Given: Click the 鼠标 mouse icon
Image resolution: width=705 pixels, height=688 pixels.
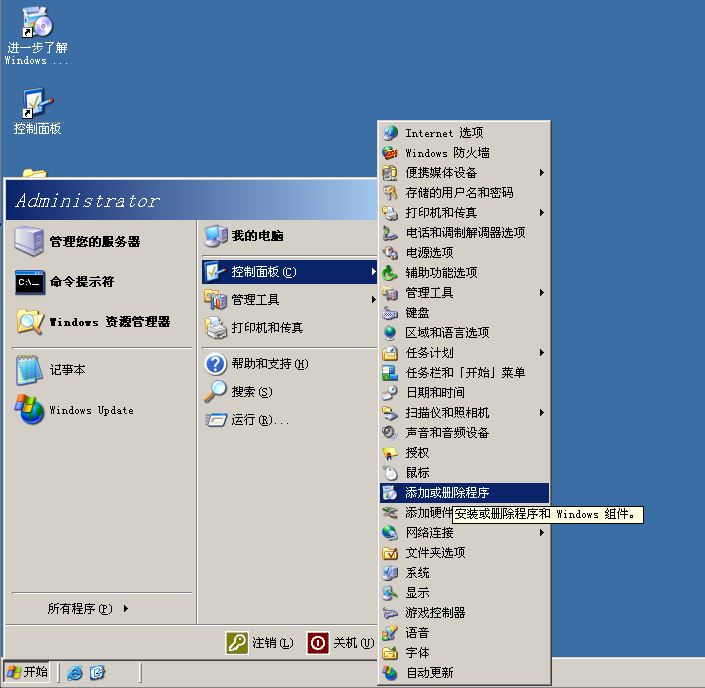Looking at the screenshot, I should pyautogui.click(x=390, y=473).
